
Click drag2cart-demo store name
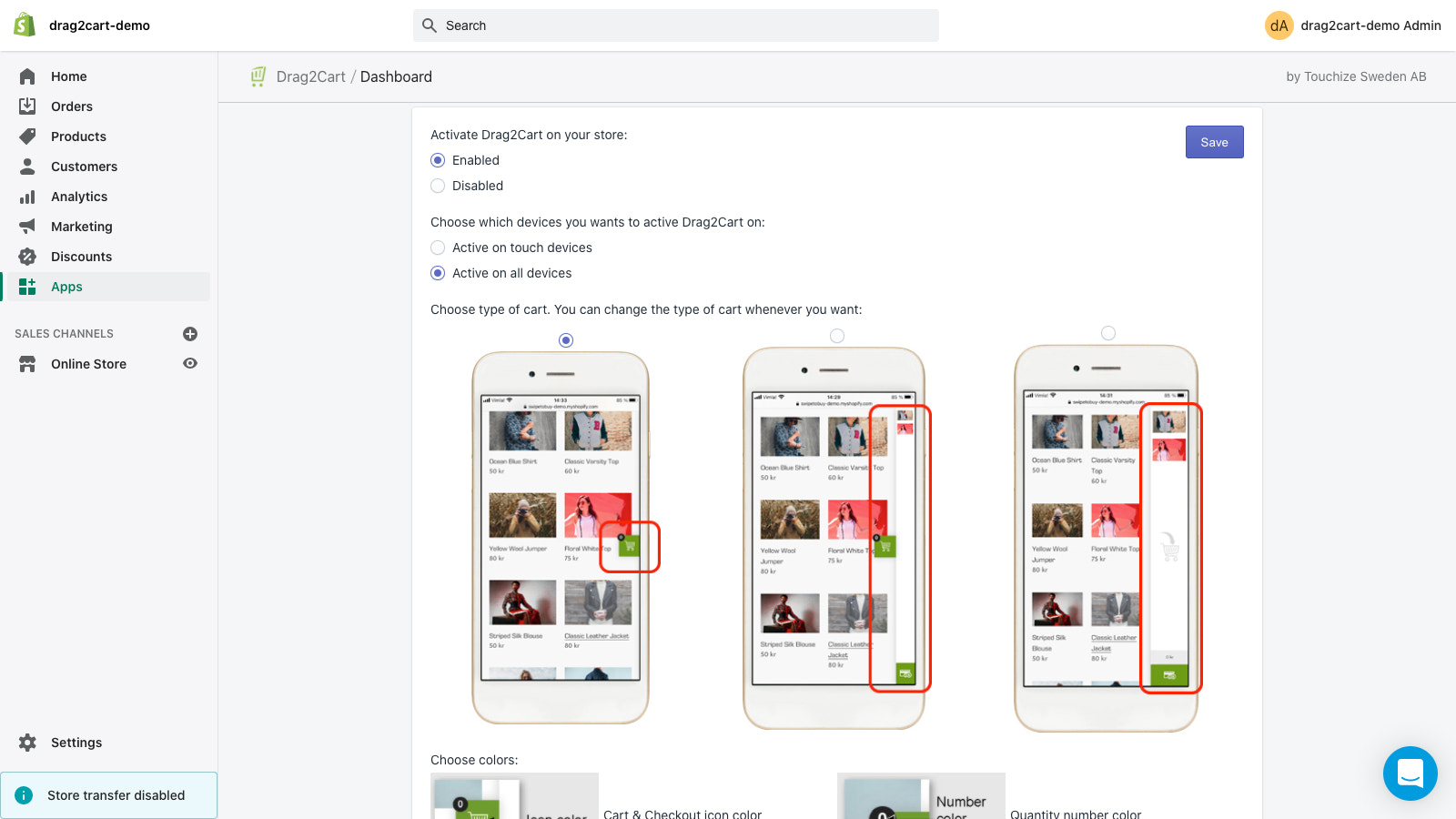99,25
